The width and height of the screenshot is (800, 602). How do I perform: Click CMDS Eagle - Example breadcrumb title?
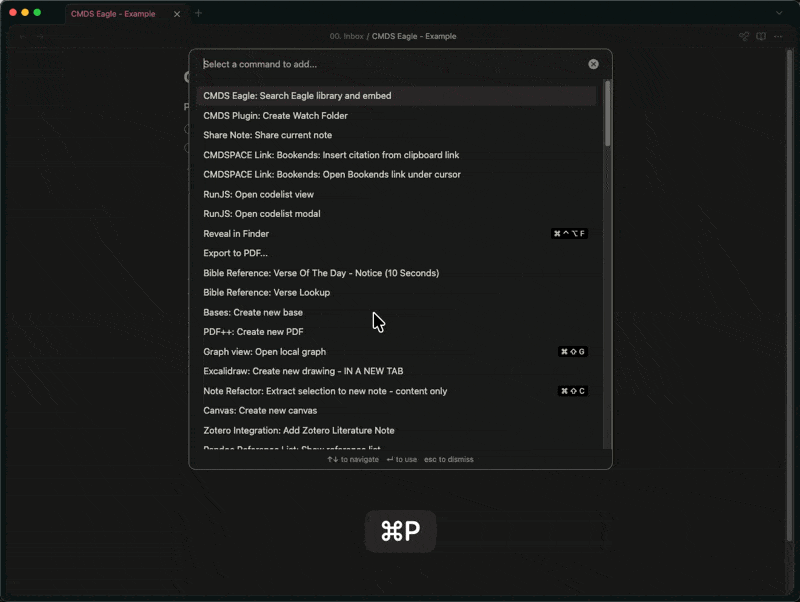414,36
